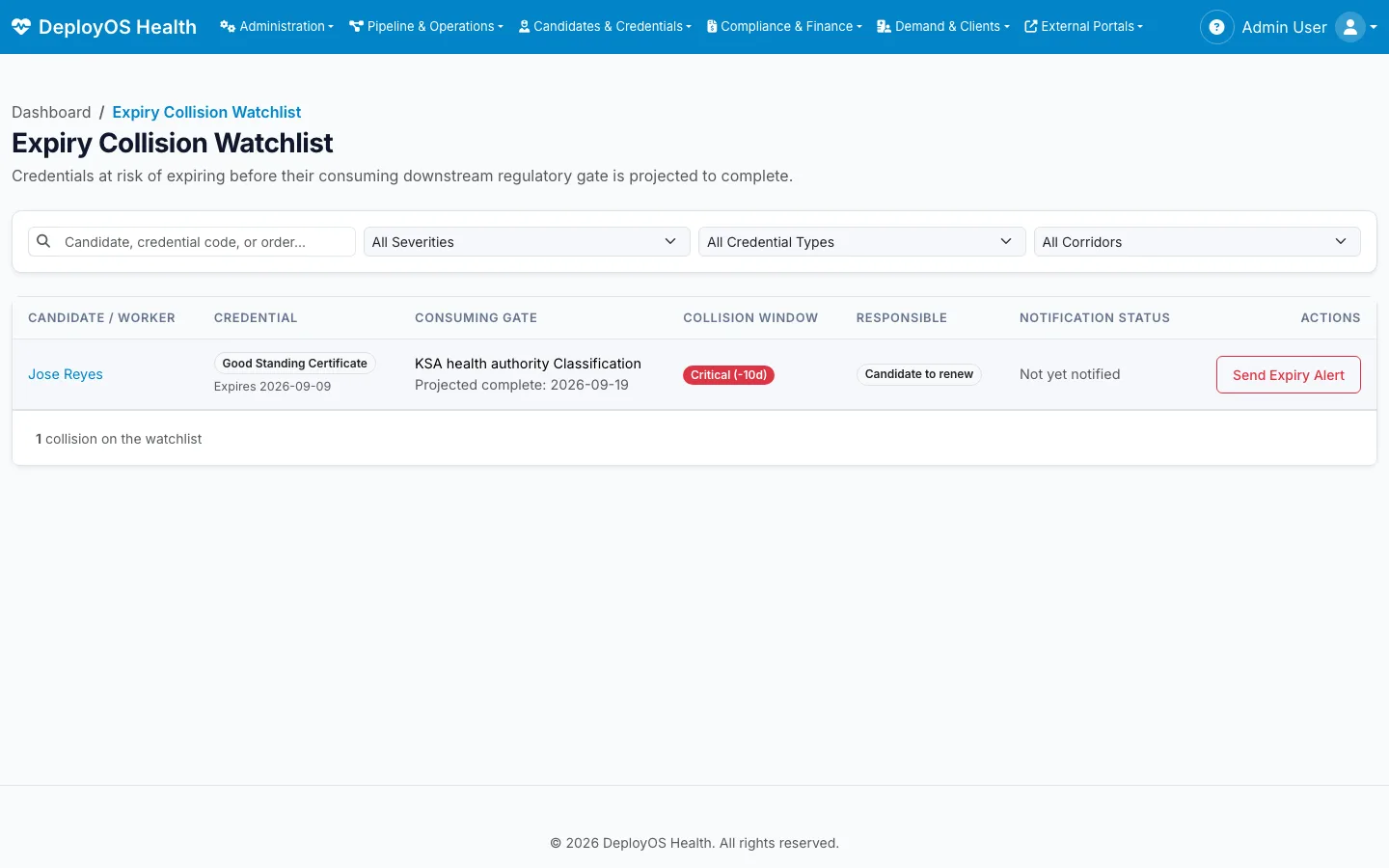Click the Notification Status column header
The width and height of the screenshot is (1389, 868).
[x=1095, y=317]
